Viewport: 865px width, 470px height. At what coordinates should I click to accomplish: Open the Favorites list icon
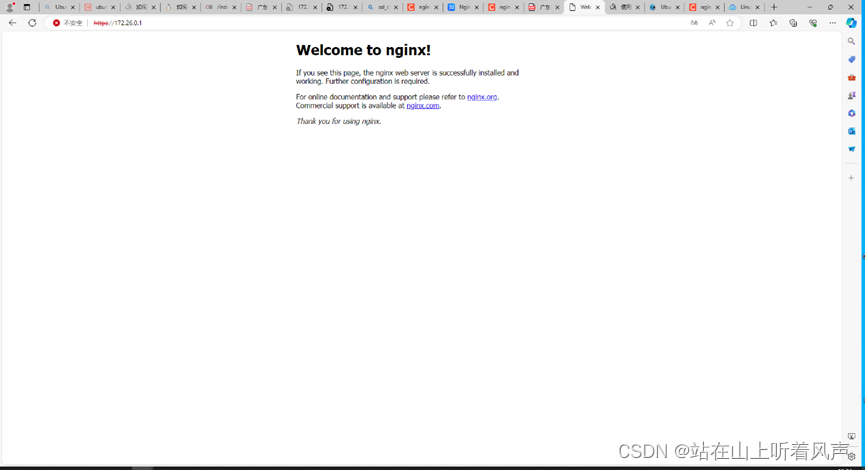click(773, 23)
